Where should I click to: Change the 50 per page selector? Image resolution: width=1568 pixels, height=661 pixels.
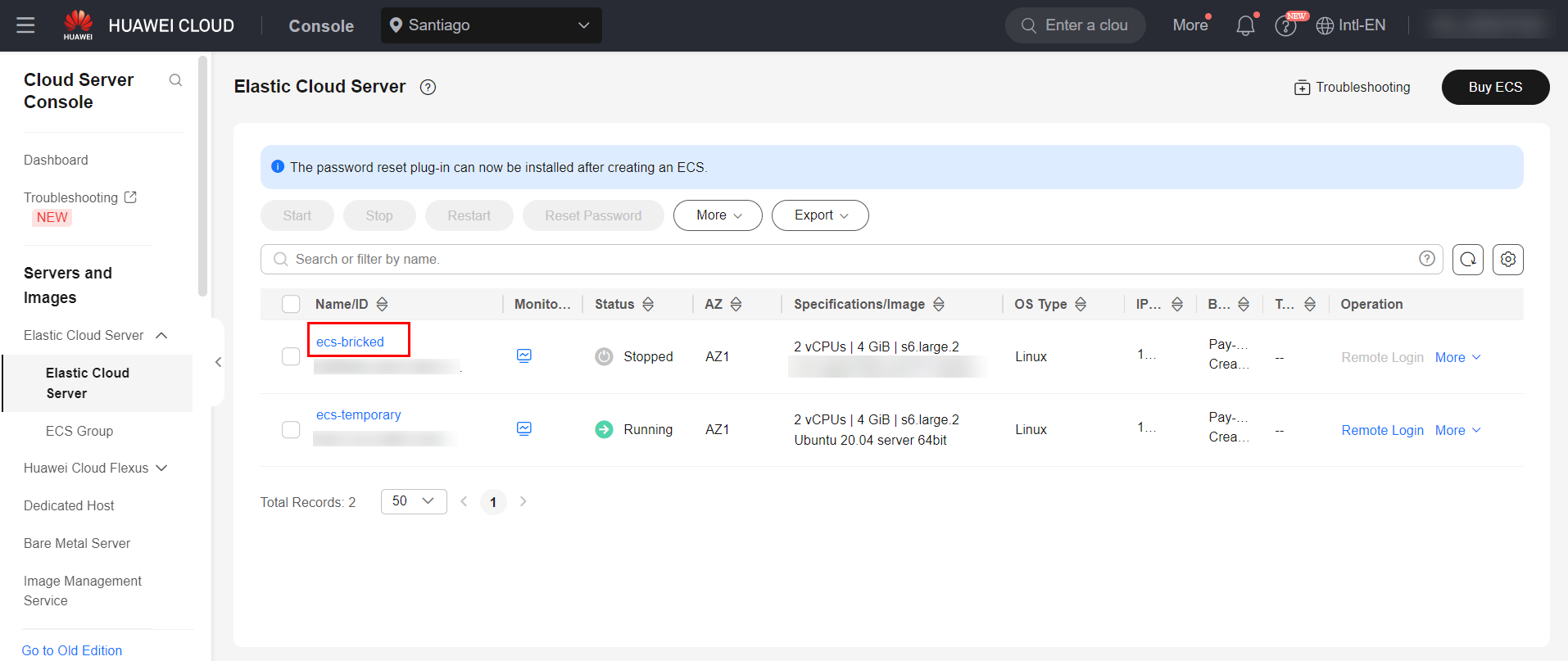coord(413,501)
